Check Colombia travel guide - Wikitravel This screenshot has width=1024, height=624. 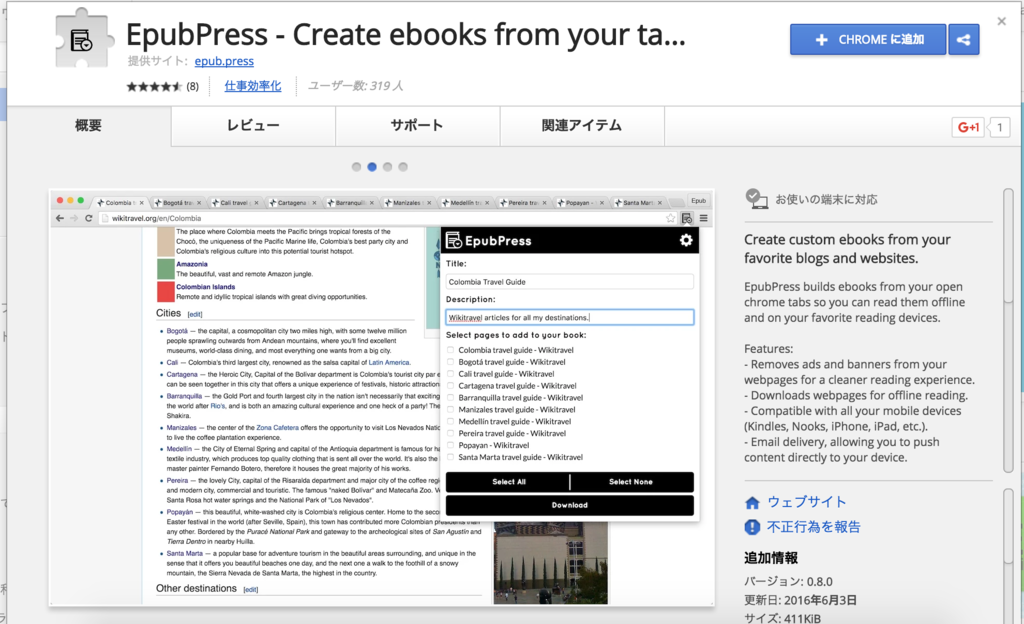point(450,350)
